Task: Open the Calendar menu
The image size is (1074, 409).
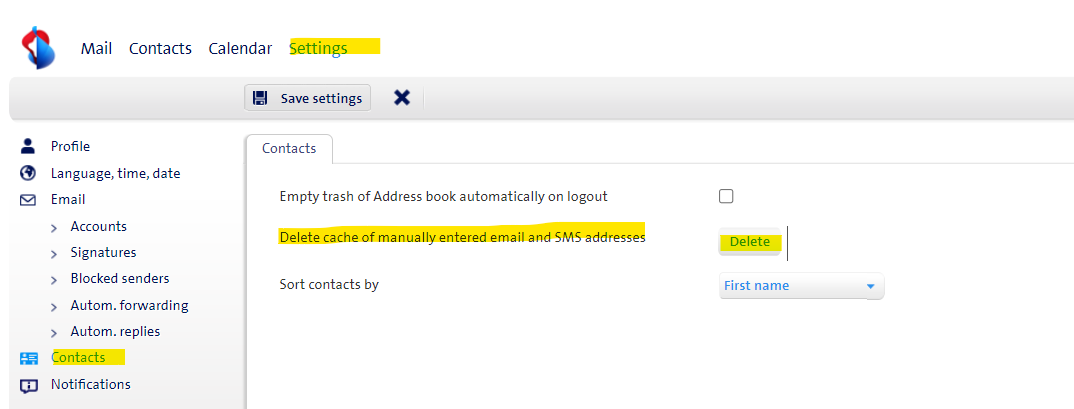Action: 240,48
